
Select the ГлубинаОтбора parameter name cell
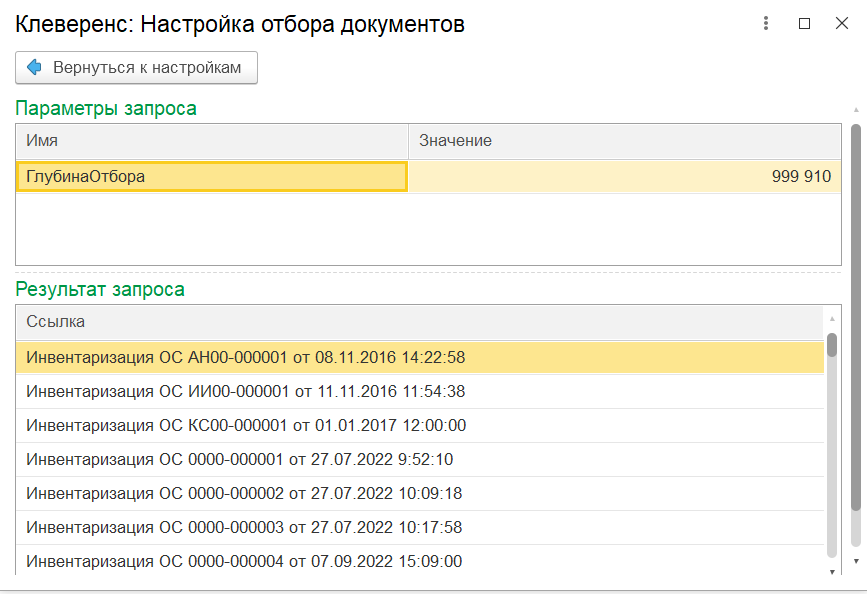212,176
